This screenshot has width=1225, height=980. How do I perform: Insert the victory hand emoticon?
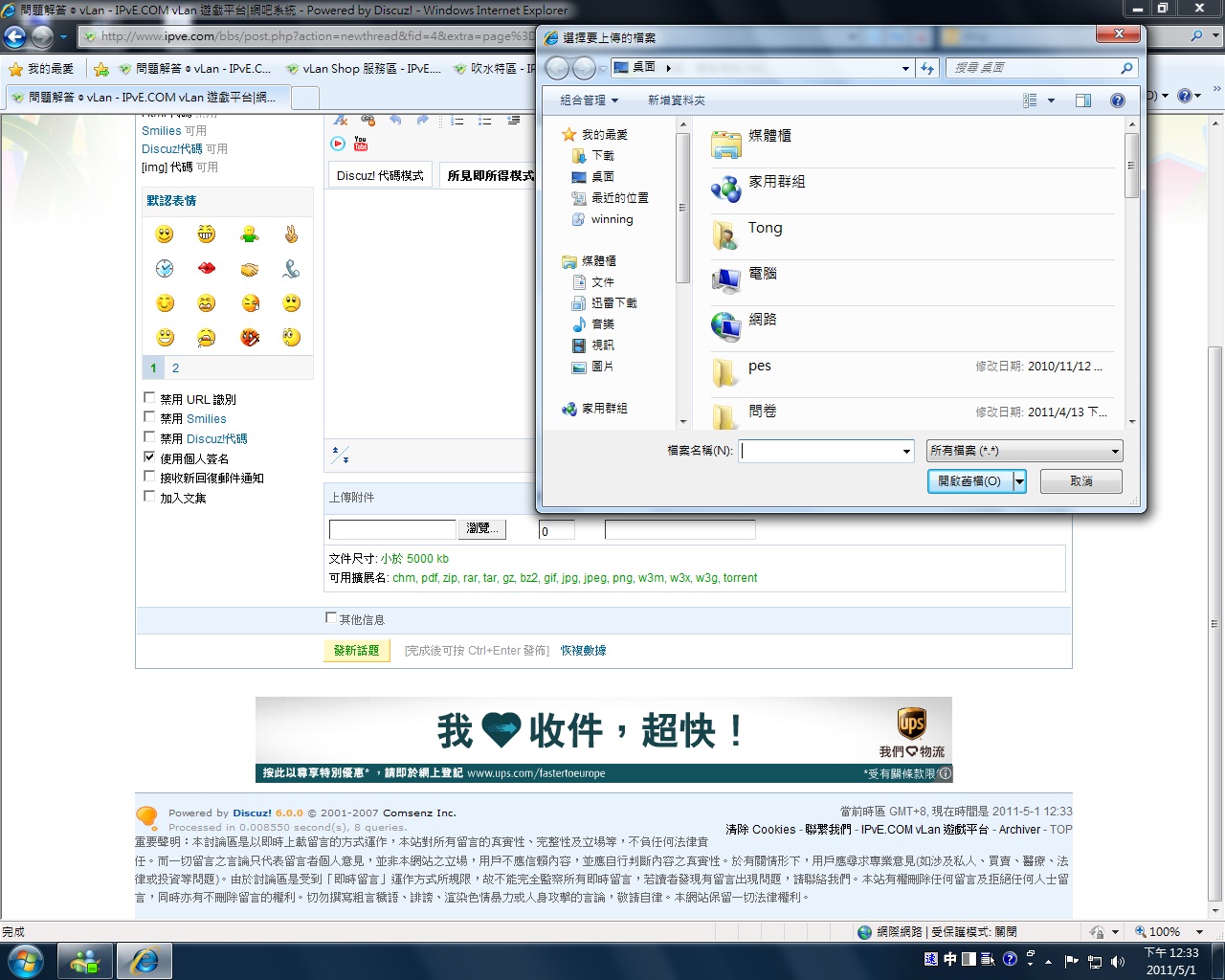click(x=291, y=234)
